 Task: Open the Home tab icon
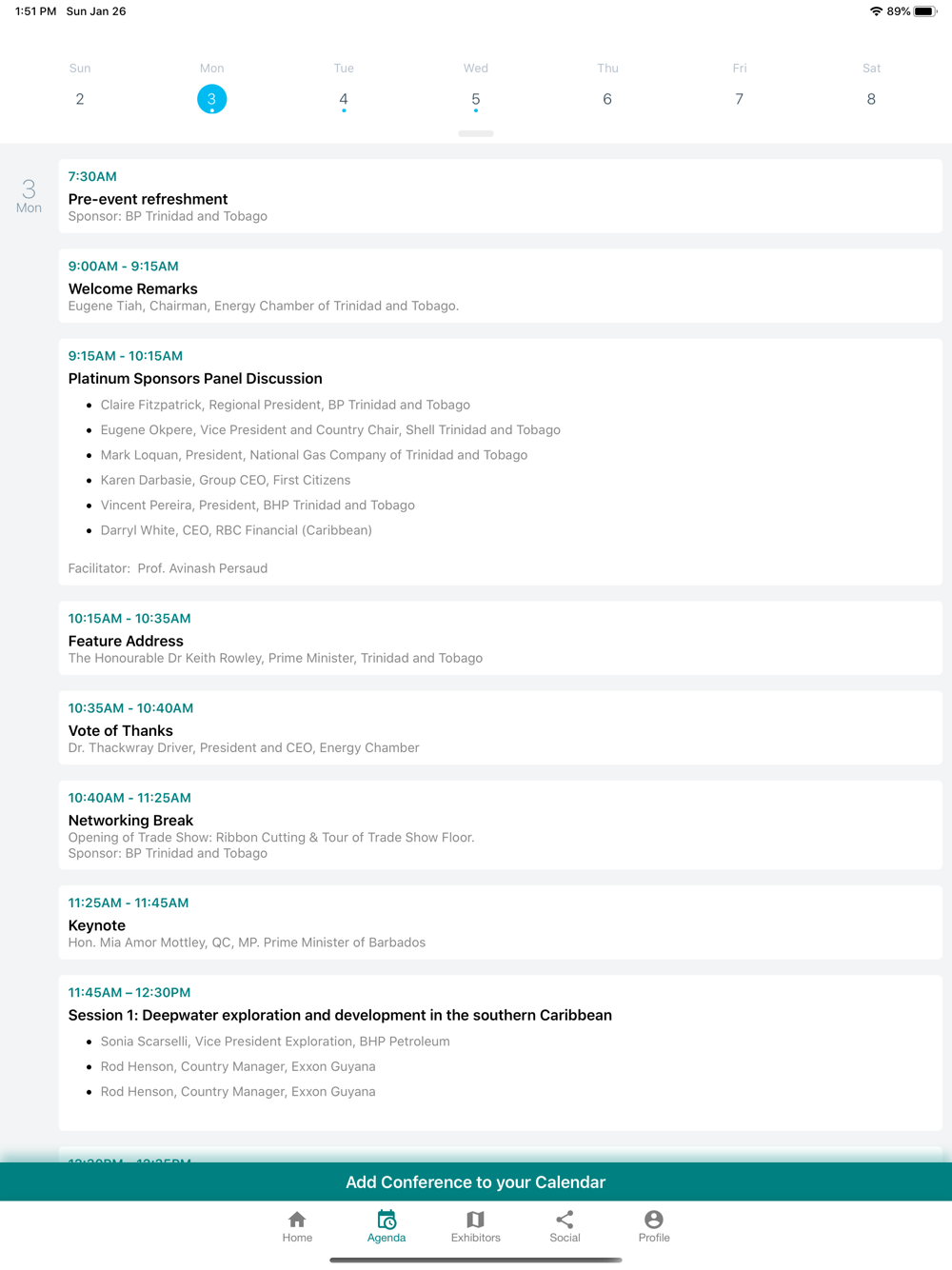point(297,1220)
